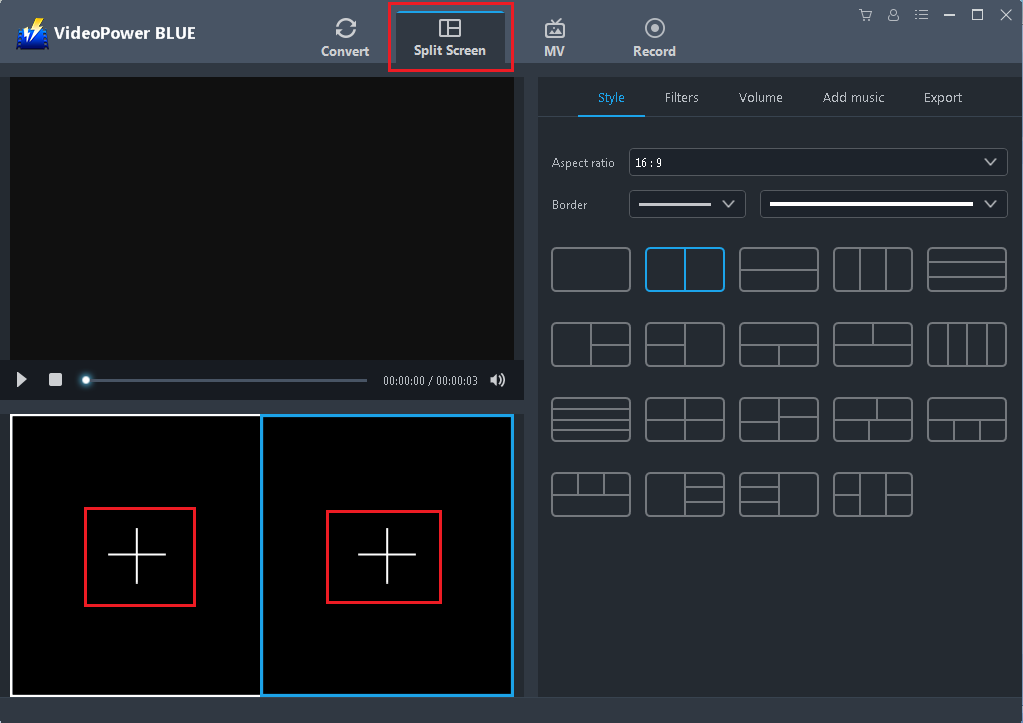Screen dimensions: 1023x723
Task: Open the Aspect ratio dropdown
Action: point(817,162)
